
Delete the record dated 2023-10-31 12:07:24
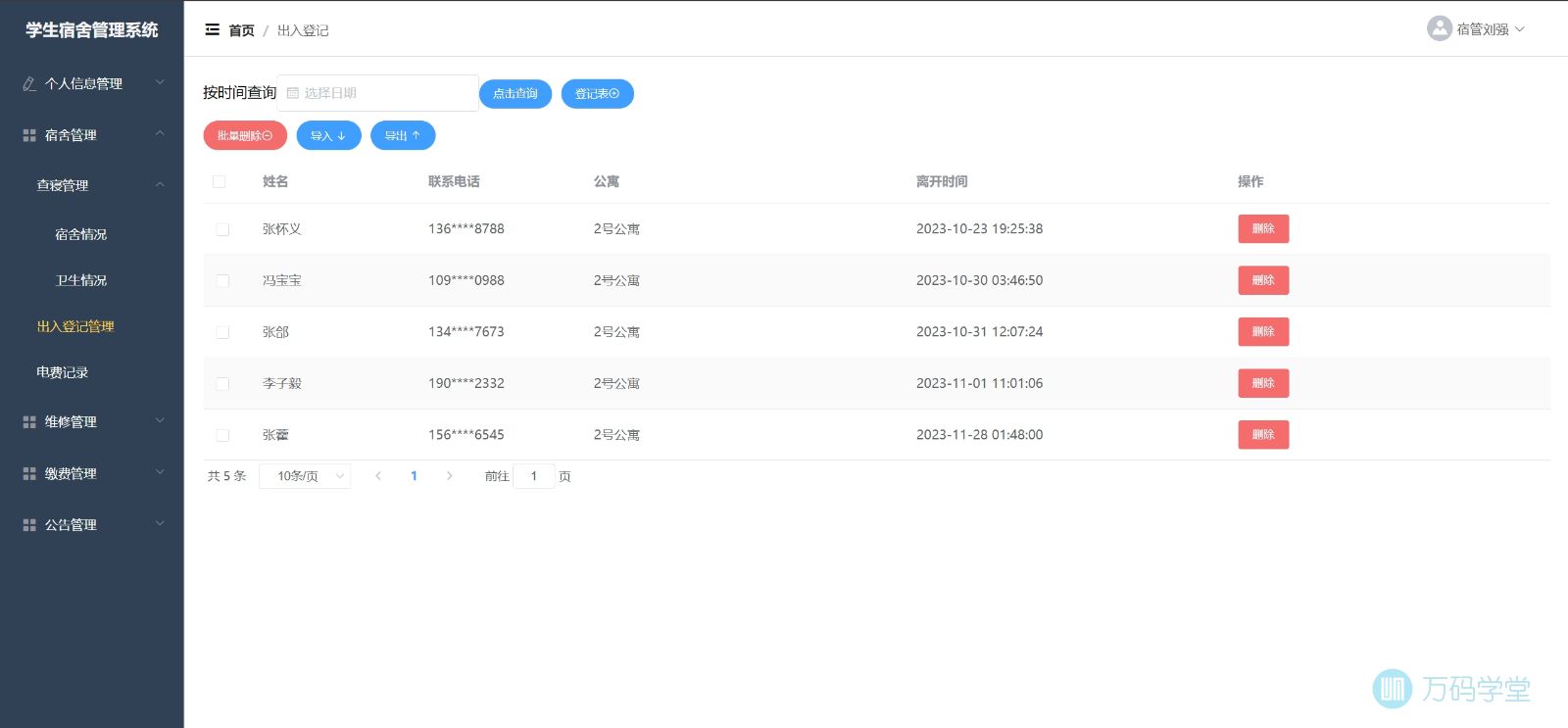[1263, 331]
